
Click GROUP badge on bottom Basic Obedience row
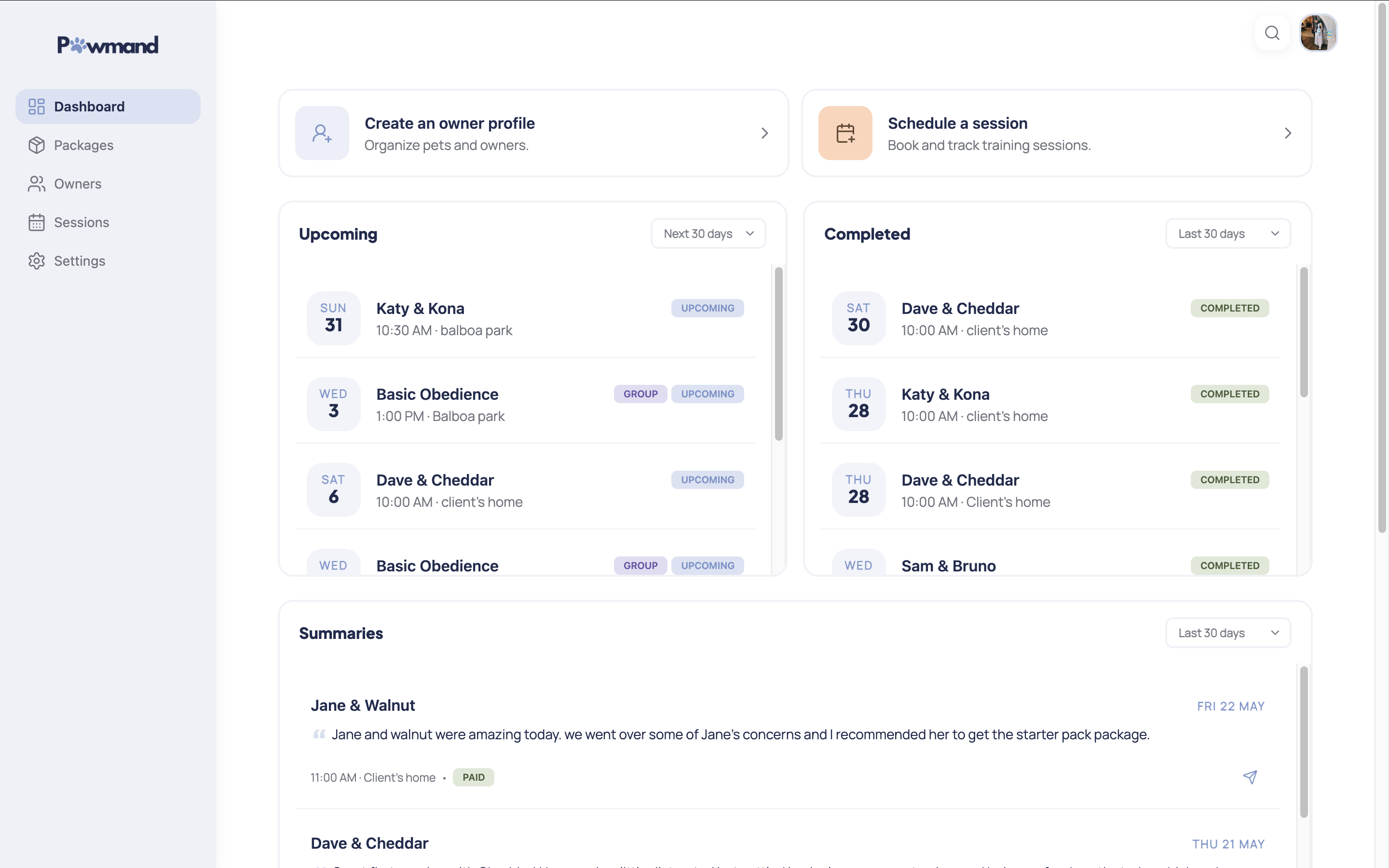pyautogui.click(x=640, y=566)
